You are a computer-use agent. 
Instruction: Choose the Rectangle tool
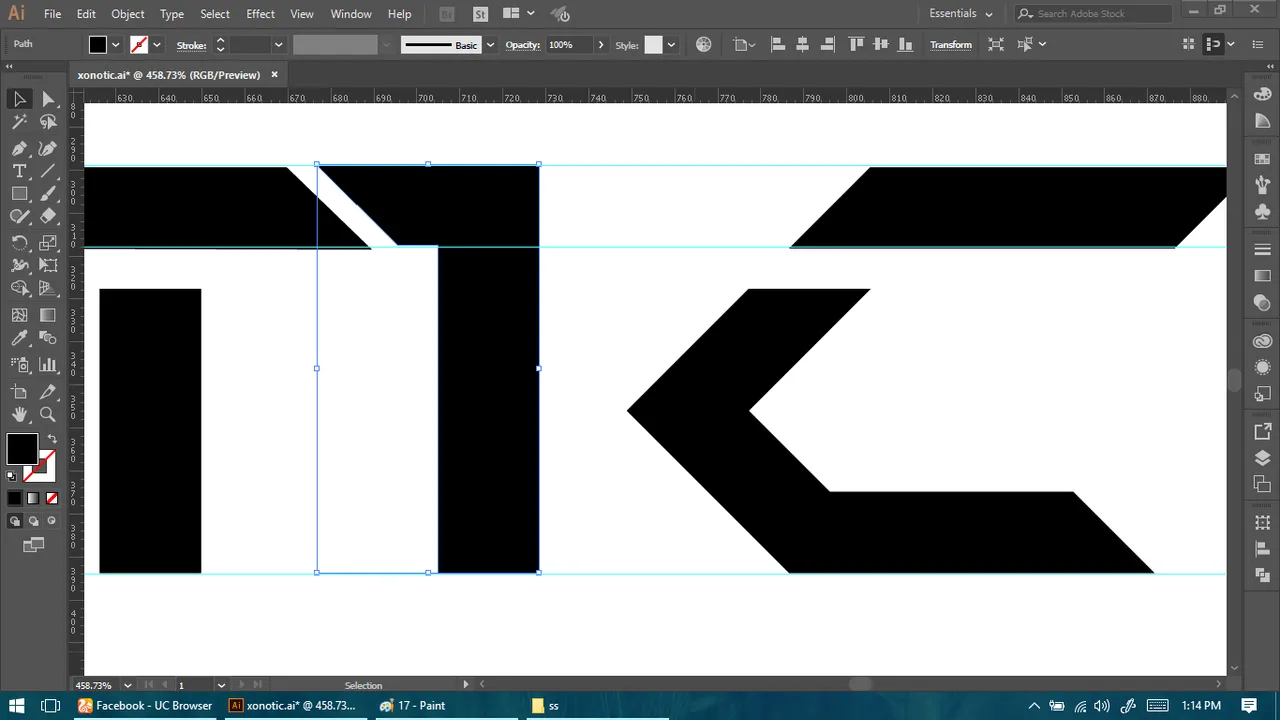(x=19, y=194)
